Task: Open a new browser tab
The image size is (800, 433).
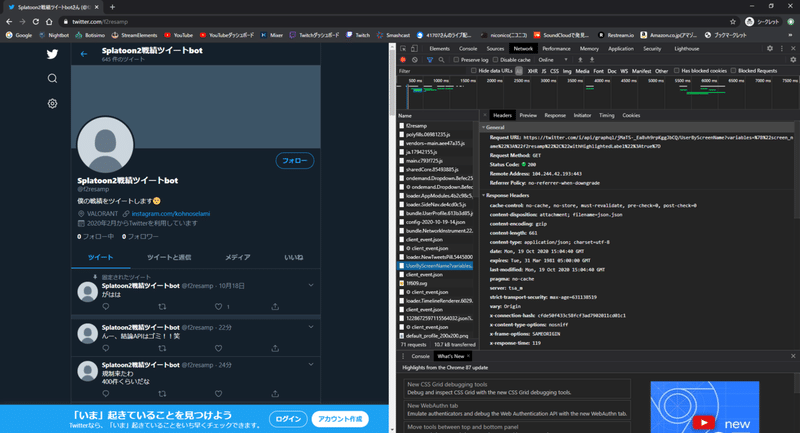Action: (112, 7)
